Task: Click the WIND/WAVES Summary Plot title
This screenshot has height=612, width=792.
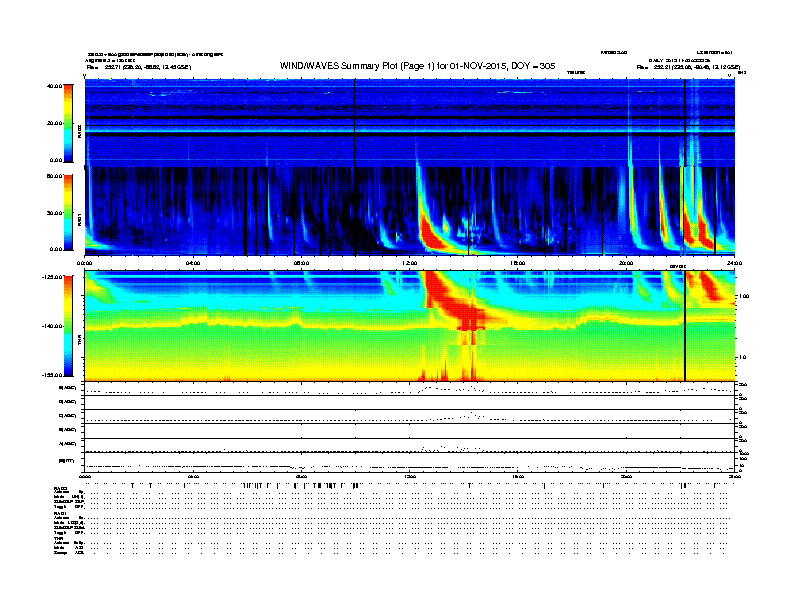Action: pos(417,66)
